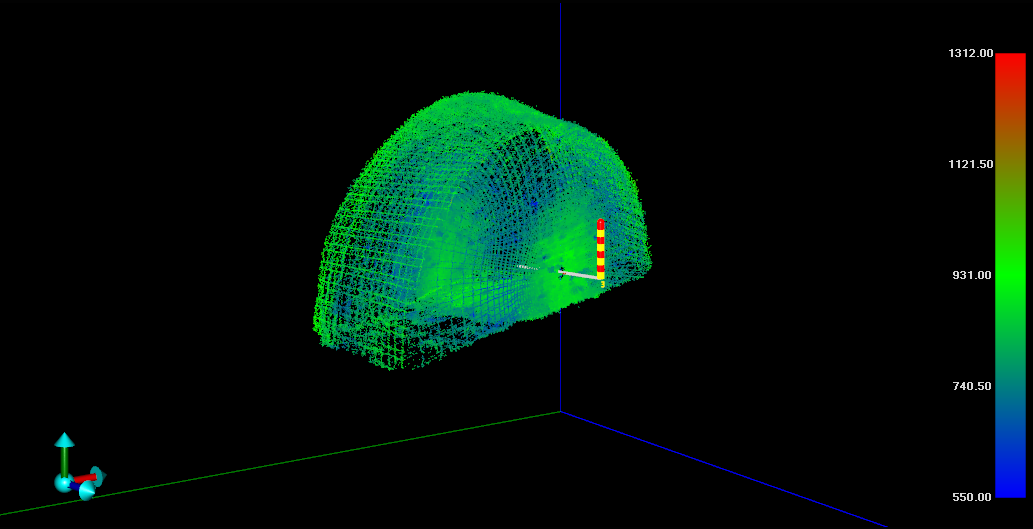1033x529 pixels.
Task: Click the bright green middle of color bar
Action: pyautogui.click(x=1010, y=275)
